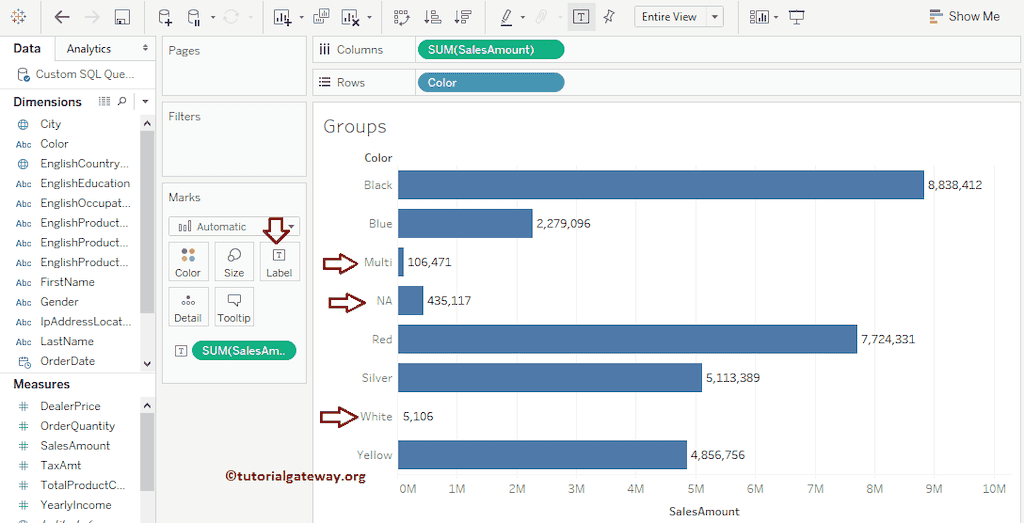Select the Color dimension field
The height and width of the screenshot is (523, 1024).
point(54,144)
